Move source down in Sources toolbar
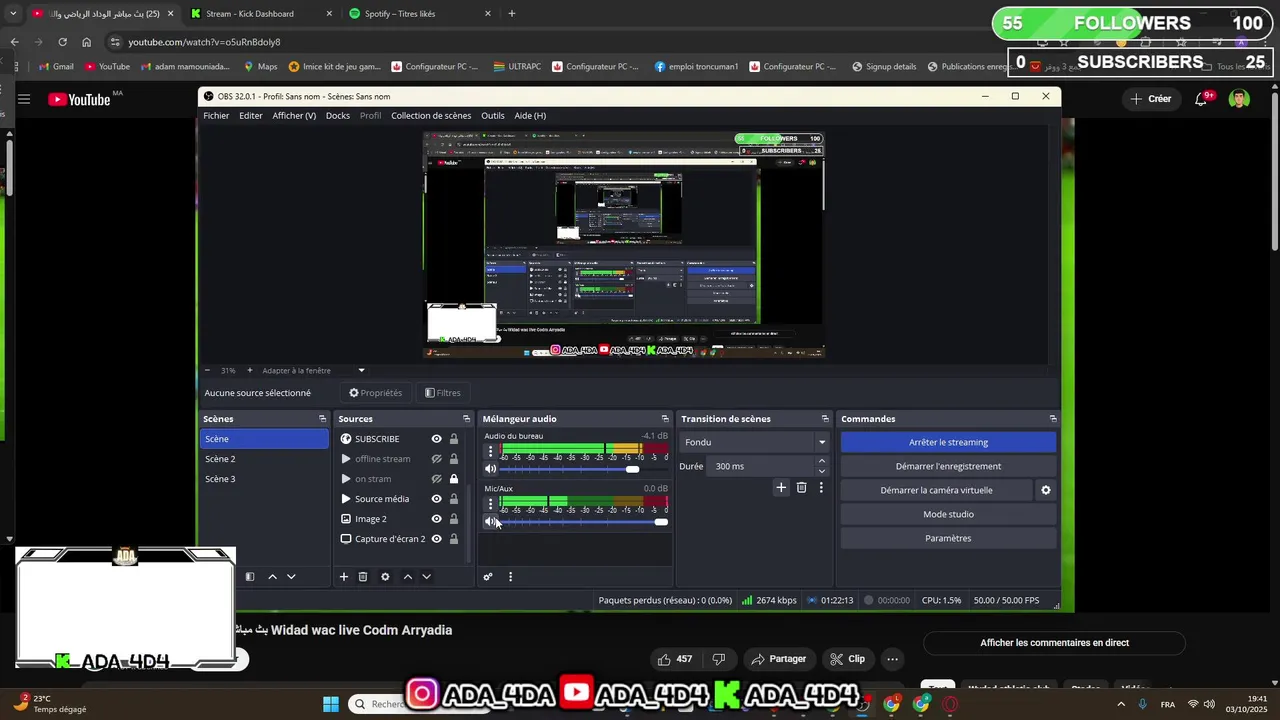The height and width of the screenshot is (720, 1280). point(426,577)
